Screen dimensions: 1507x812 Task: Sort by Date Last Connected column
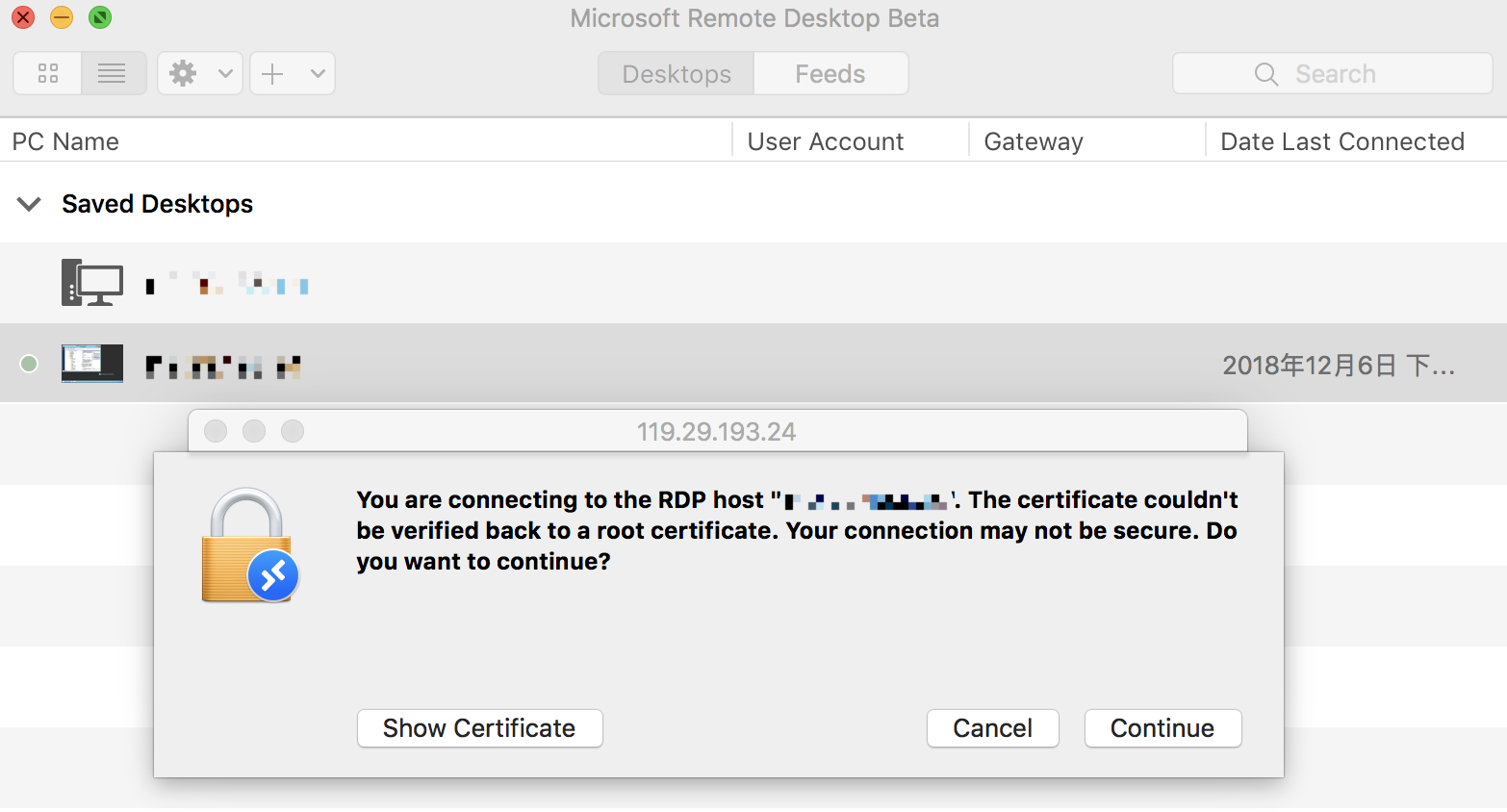coord(1341,141)
